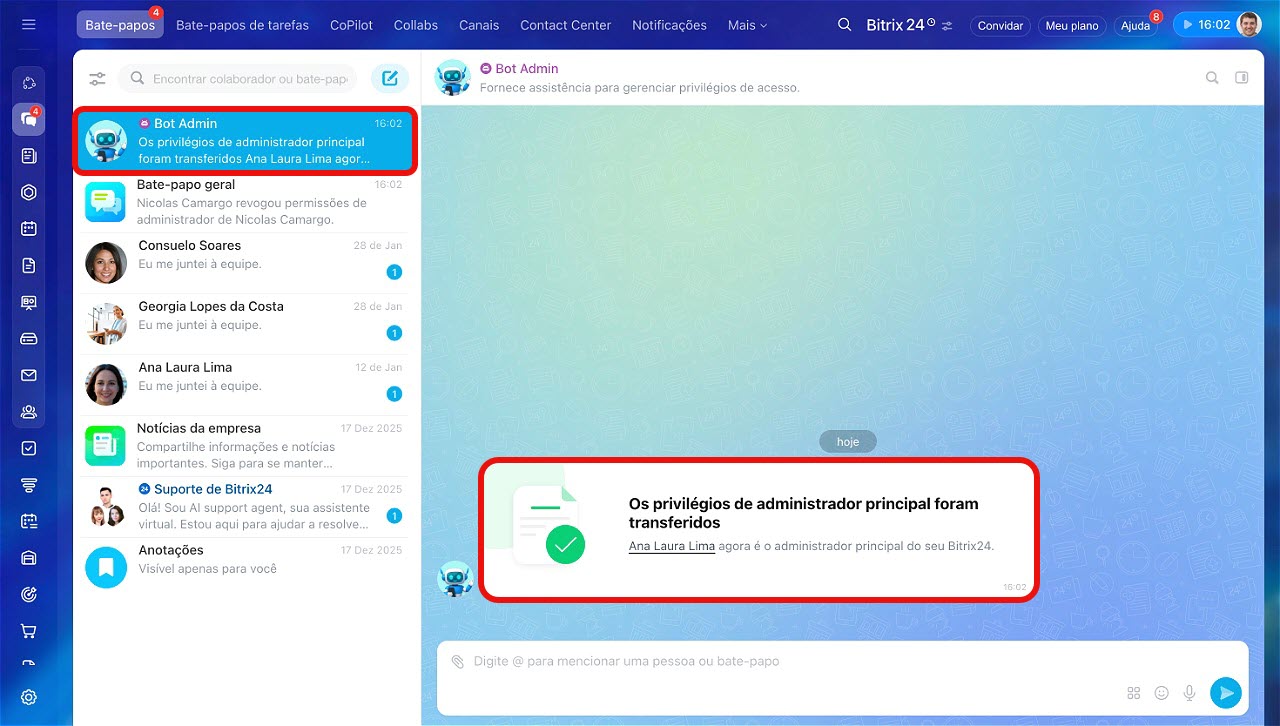1280x726 pixels.
Task: Click the Convidar button
Action: (x=1000, y=26)
